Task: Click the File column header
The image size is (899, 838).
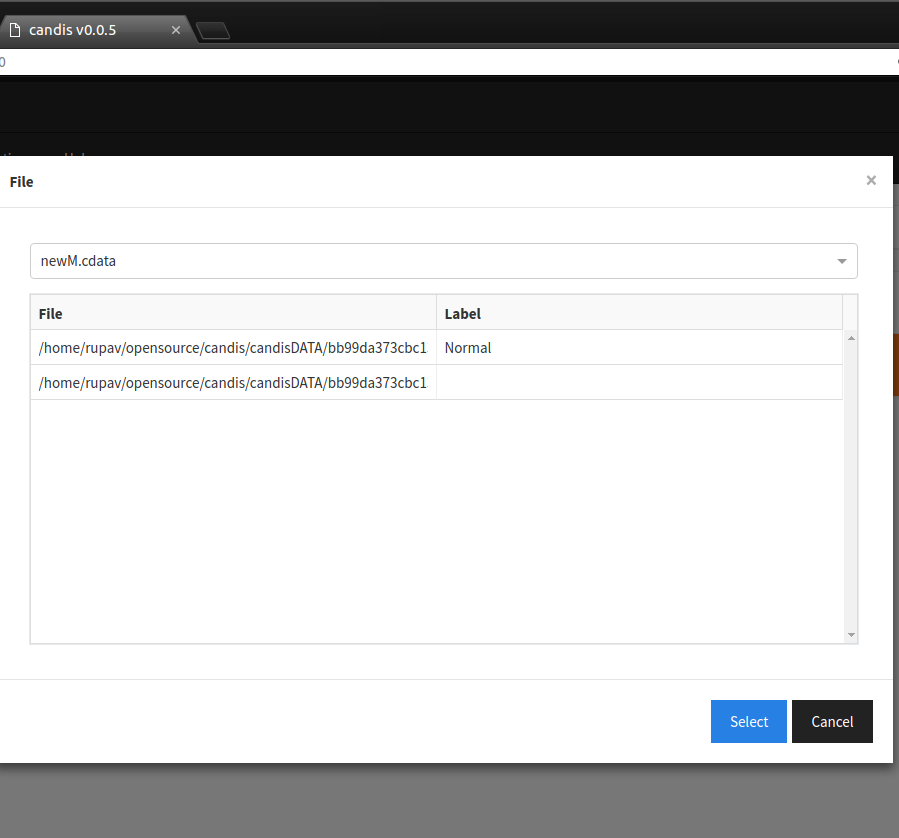Action: (233, 313)
